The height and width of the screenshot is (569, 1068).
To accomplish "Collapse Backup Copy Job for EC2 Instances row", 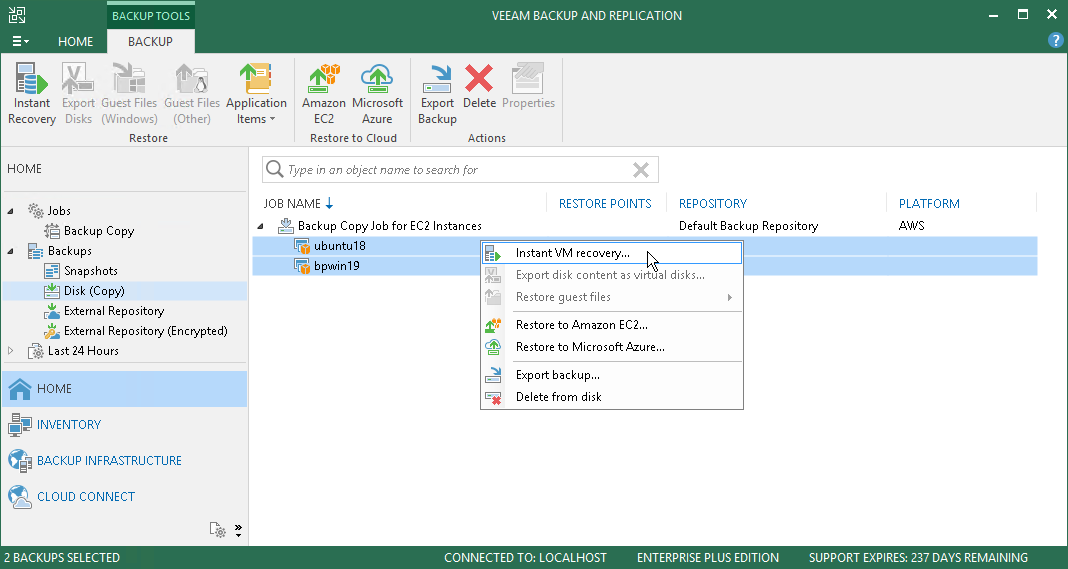I will 260,226.
